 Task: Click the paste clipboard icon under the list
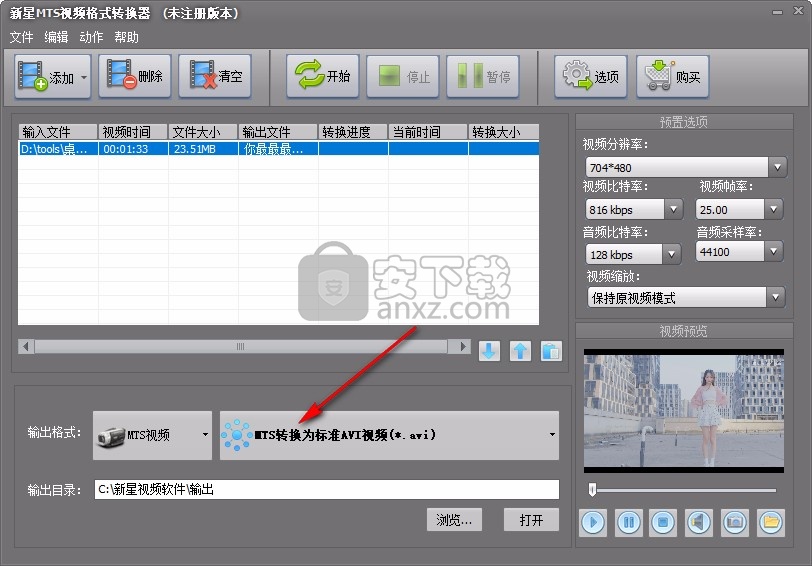[x=552, y=351]
